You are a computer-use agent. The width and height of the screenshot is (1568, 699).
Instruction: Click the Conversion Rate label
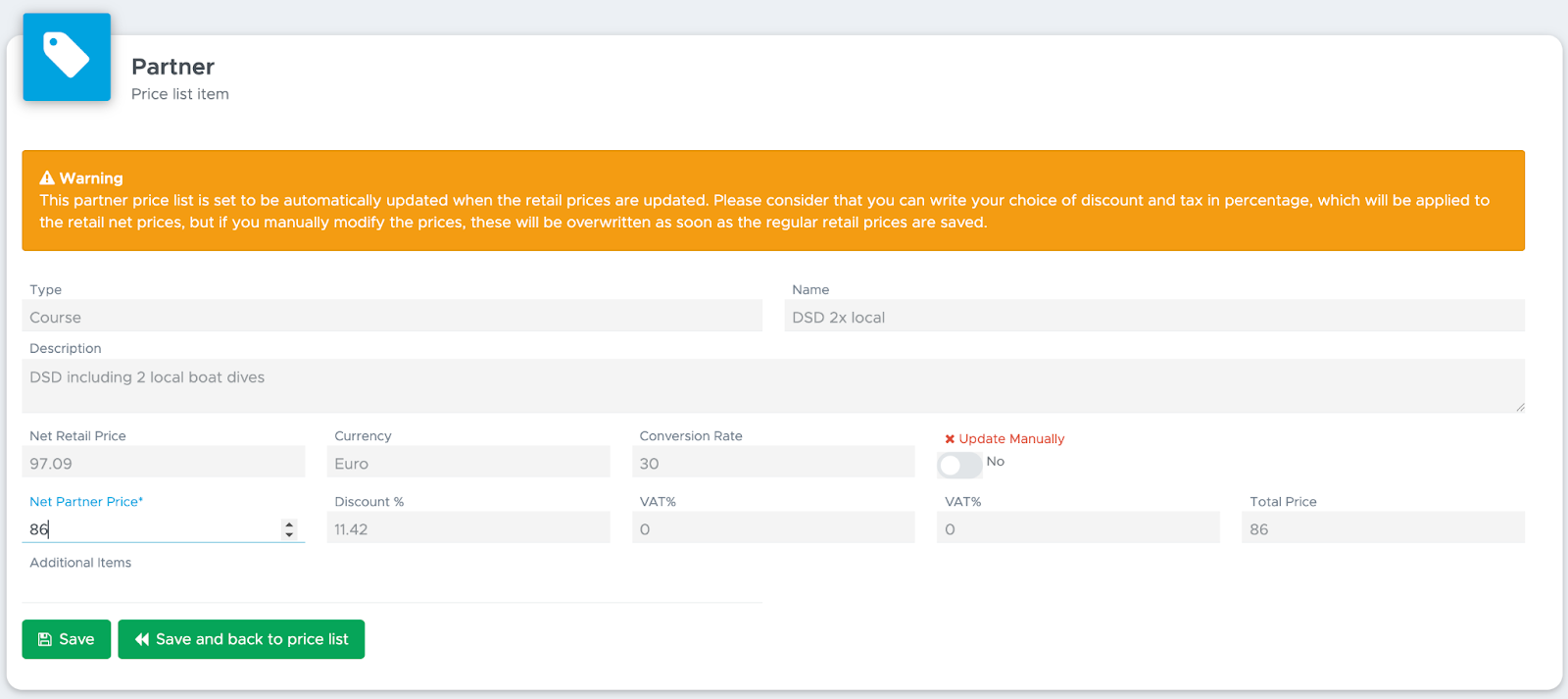point(691,436)
